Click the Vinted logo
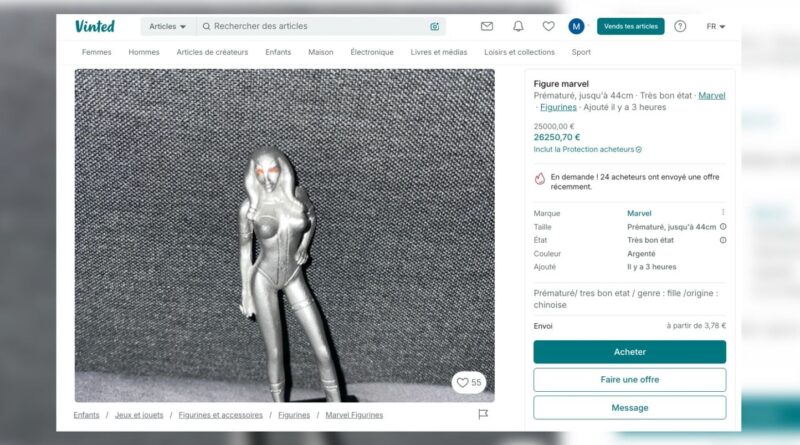This screenshot has width=800, height=445. (95, 26)
